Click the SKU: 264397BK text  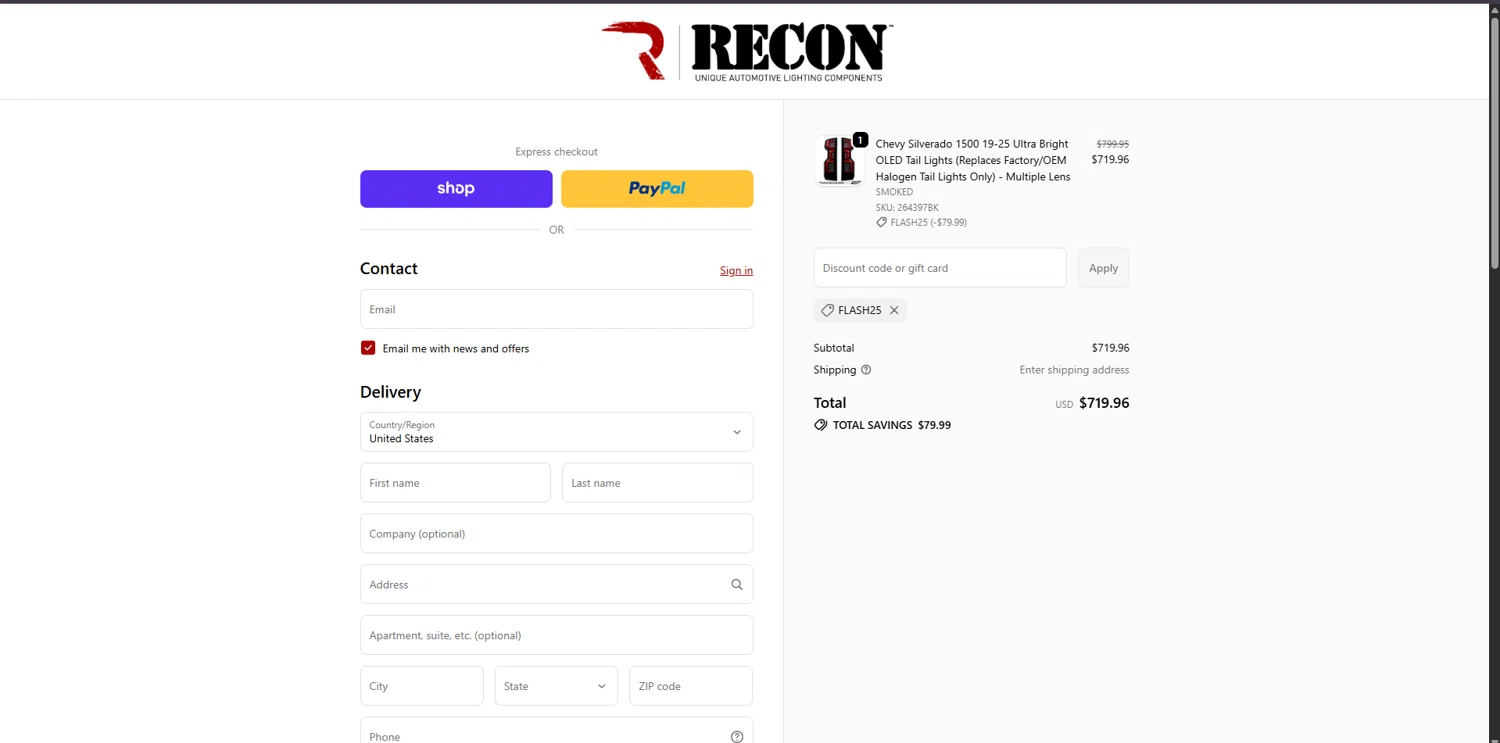[907, 207]
